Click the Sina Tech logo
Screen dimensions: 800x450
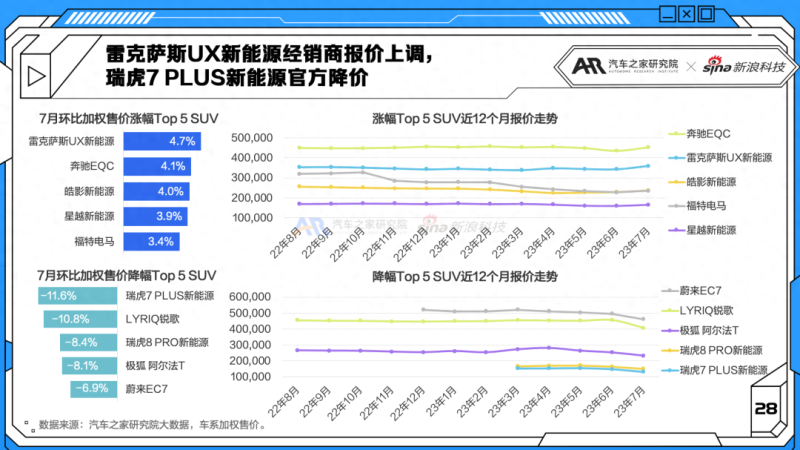pos(744,66)
